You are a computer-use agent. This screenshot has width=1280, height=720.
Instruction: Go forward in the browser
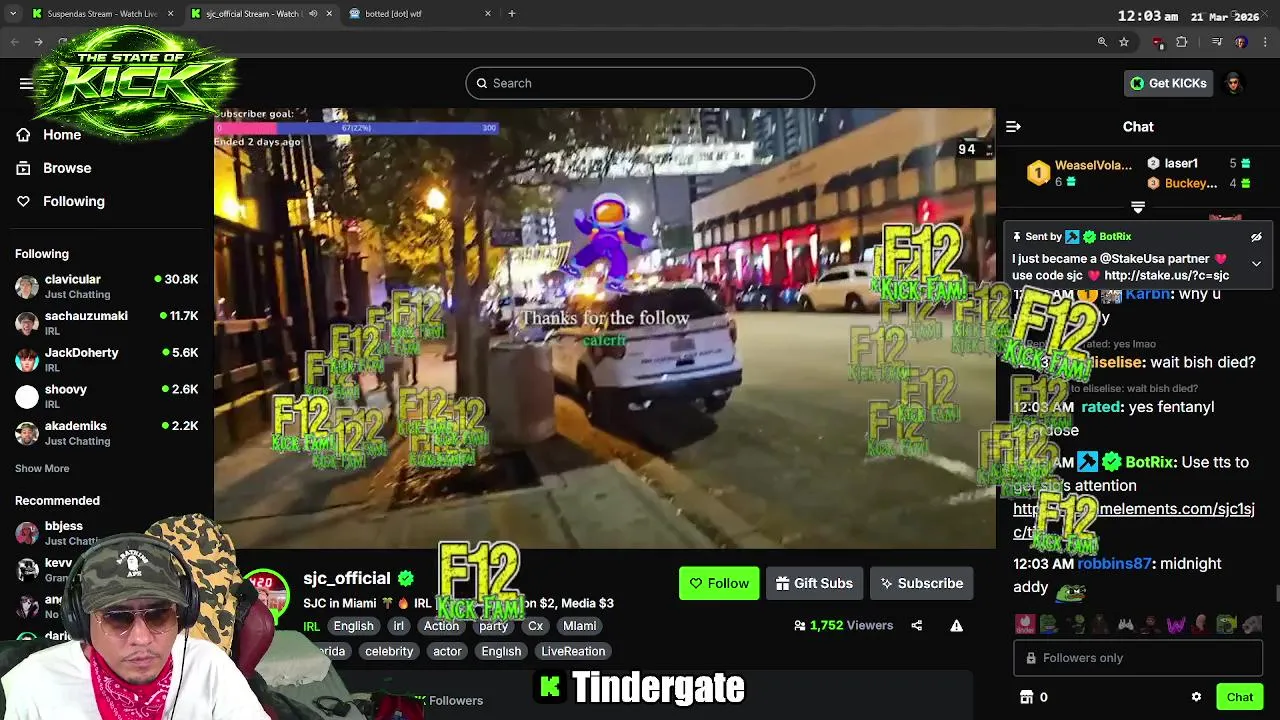(38, 42)
